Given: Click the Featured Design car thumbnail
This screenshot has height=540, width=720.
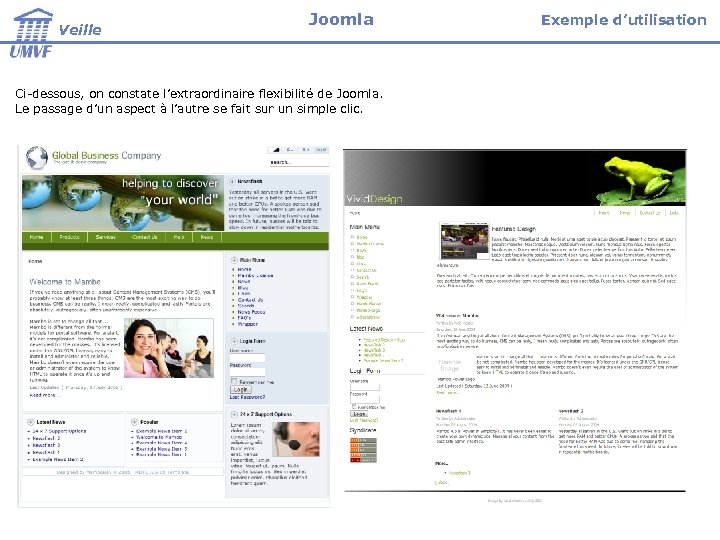Looking at the screenshot, I should (464, 241).
